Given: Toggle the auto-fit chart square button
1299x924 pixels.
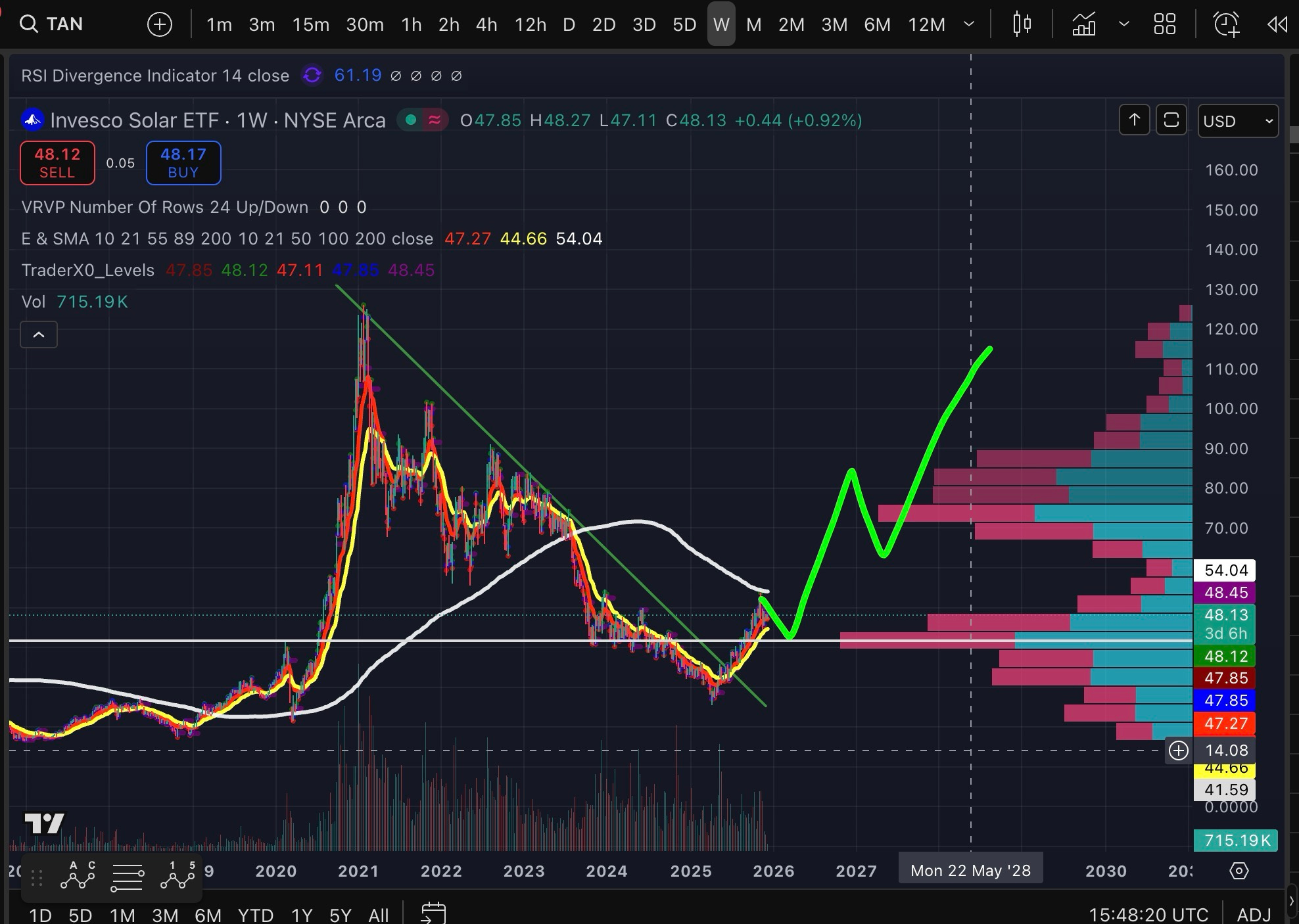Looking at the screenshot, I should click(x=1171, y=120).
